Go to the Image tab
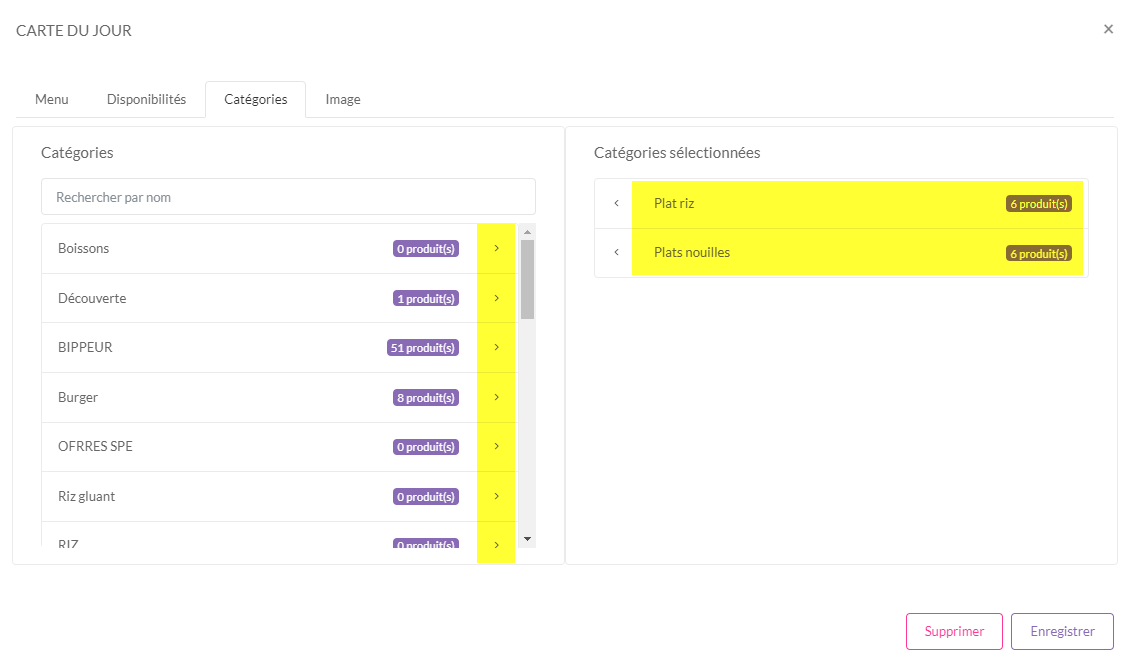This screenshot has width=1130, height=668. [x=343, y=100]
